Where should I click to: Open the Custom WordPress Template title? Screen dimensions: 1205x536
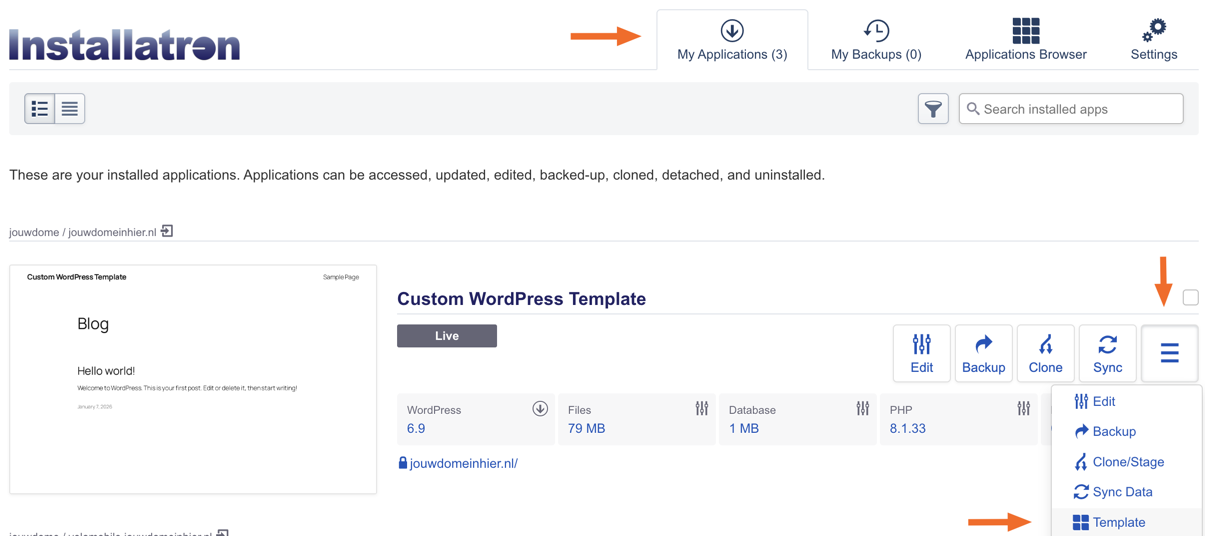tap(521, 298)
